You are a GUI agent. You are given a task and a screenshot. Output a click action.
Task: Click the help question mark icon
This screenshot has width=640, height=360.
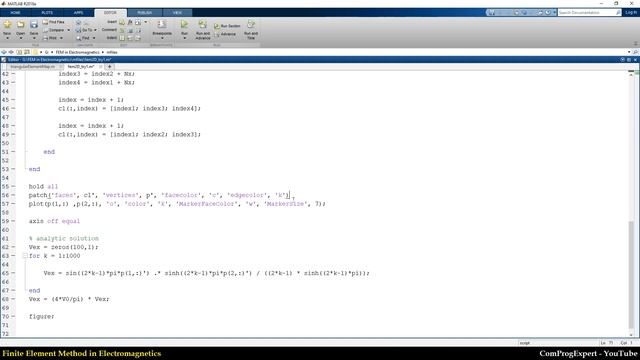(548, 13)
